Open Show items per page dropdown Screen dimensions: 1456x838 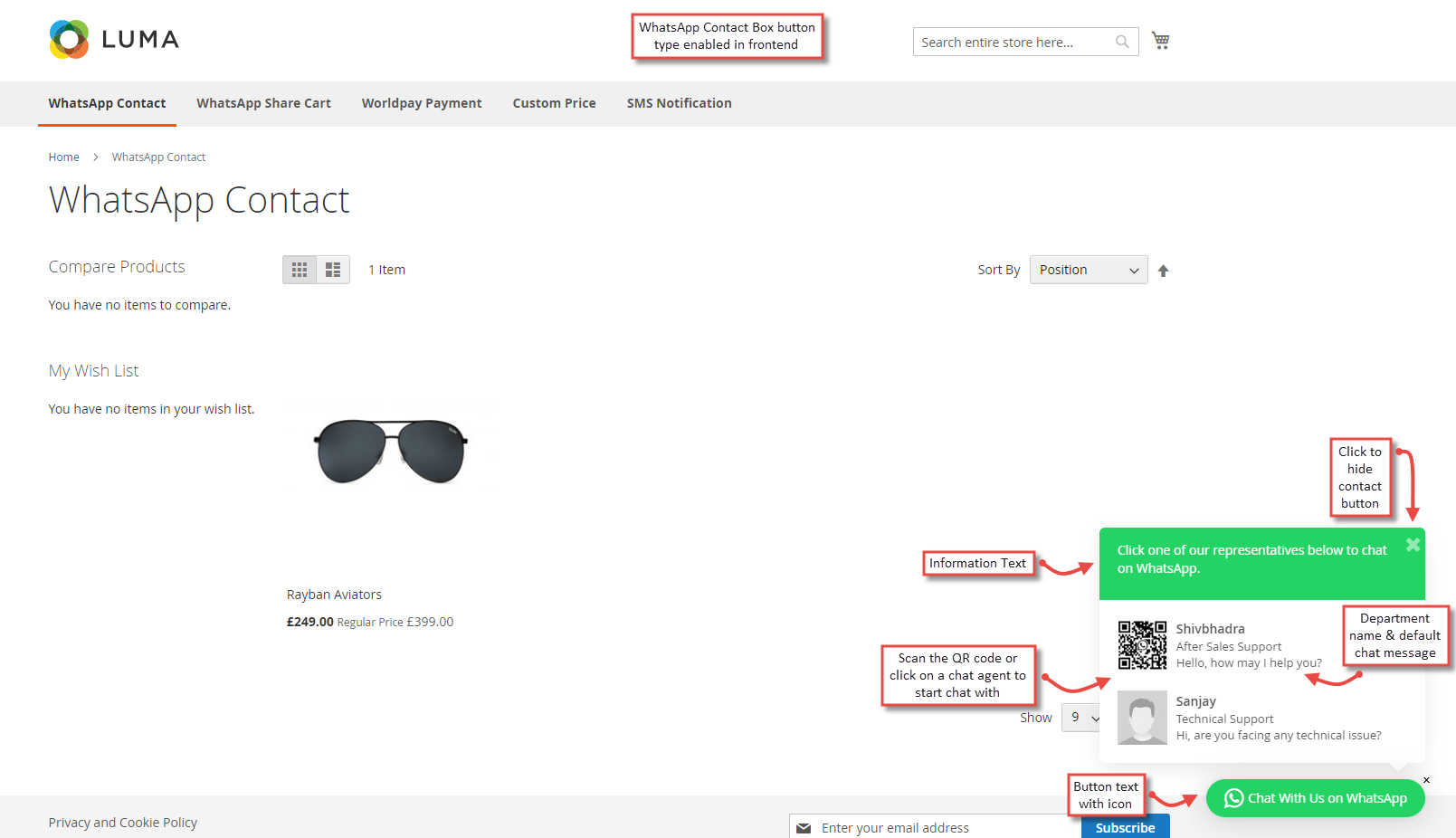pos(1082,718)
